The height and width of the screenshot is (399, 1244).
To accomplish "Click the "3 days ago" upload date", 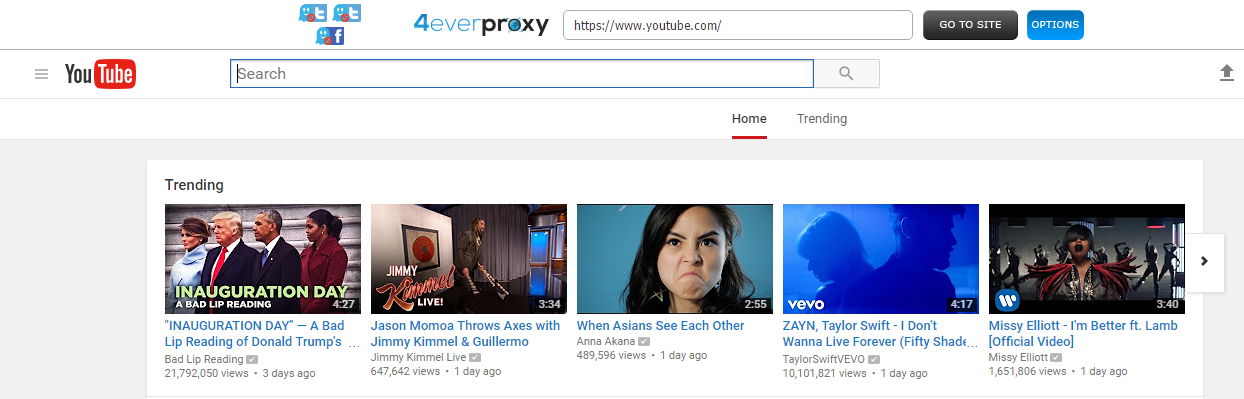I will (289, 373).
